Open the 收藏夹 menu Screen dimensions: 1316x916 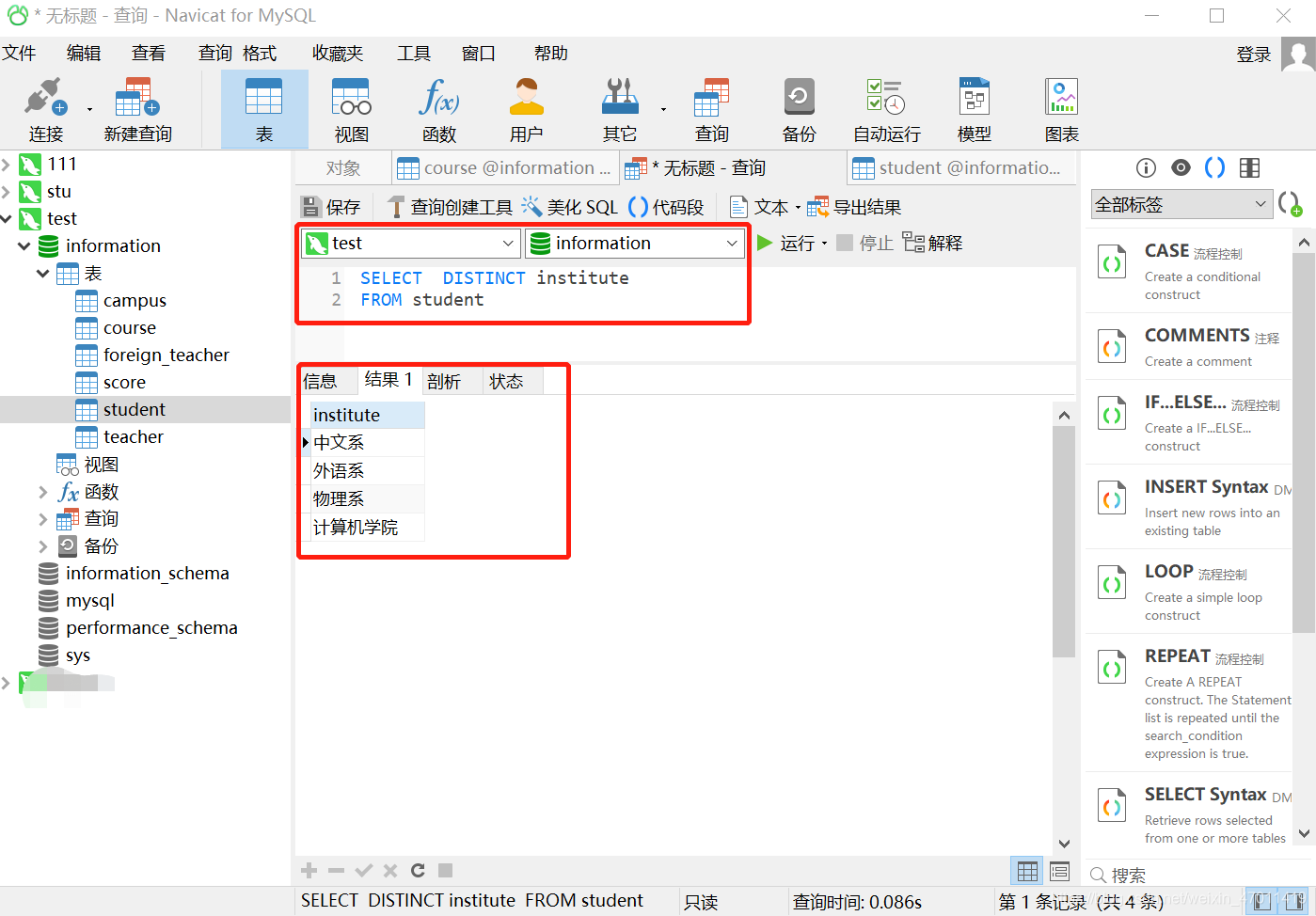click(338, 54)
